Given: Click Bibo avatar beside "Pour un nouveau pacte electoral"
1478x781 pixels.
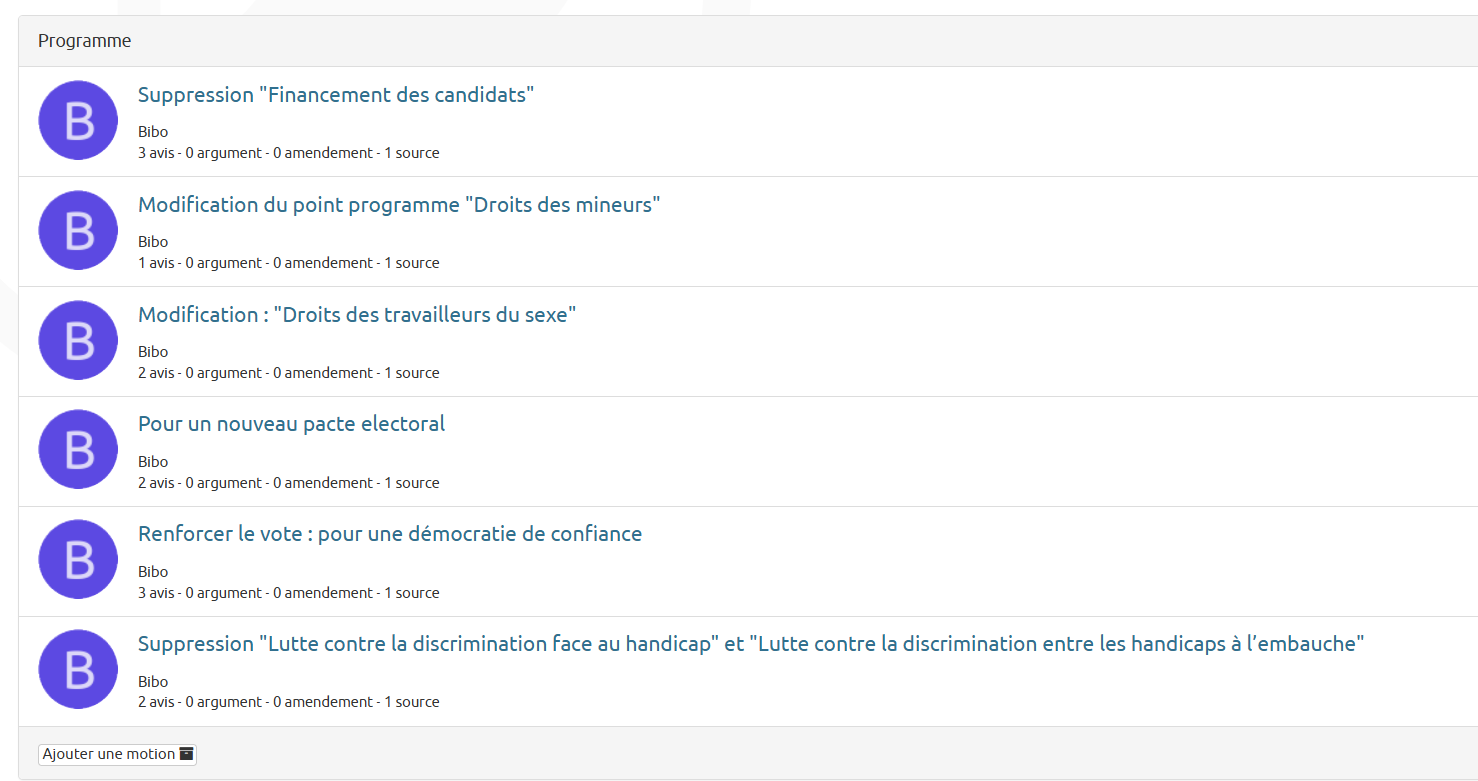Looking at the screenshot, I should point(78,450).
